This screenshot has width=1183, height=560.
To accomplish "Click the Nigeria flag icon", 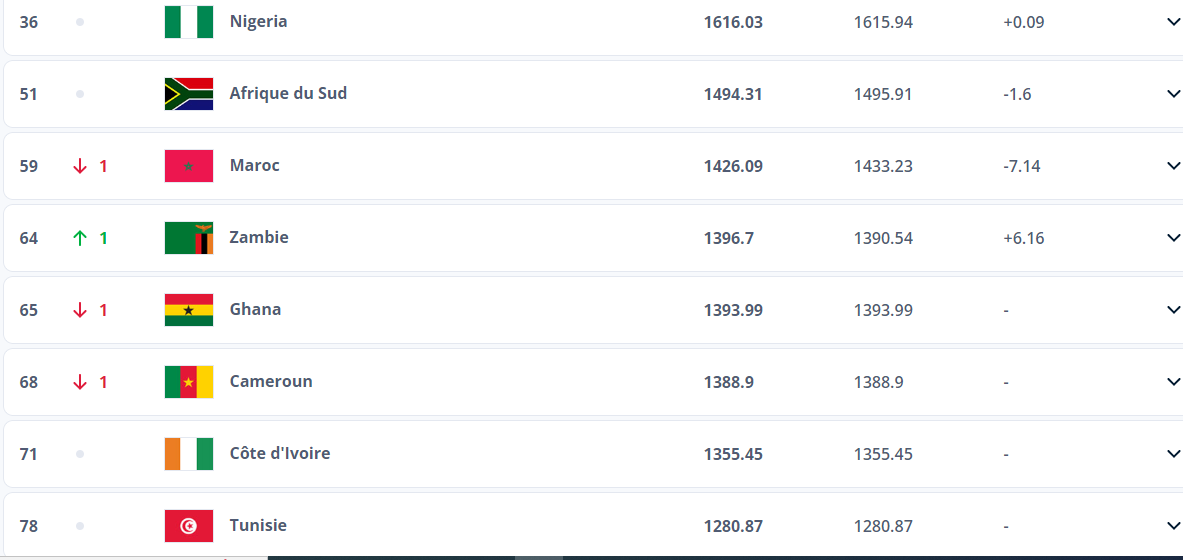I will pyautogui.click(x=189, y=22).
